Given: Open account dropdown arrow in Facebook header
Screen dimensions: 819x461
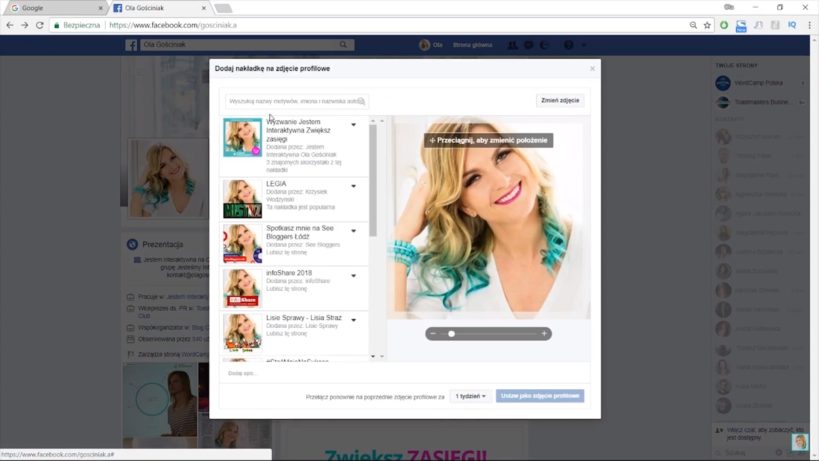Looking at the screenshot, I should tap(584, 45).
